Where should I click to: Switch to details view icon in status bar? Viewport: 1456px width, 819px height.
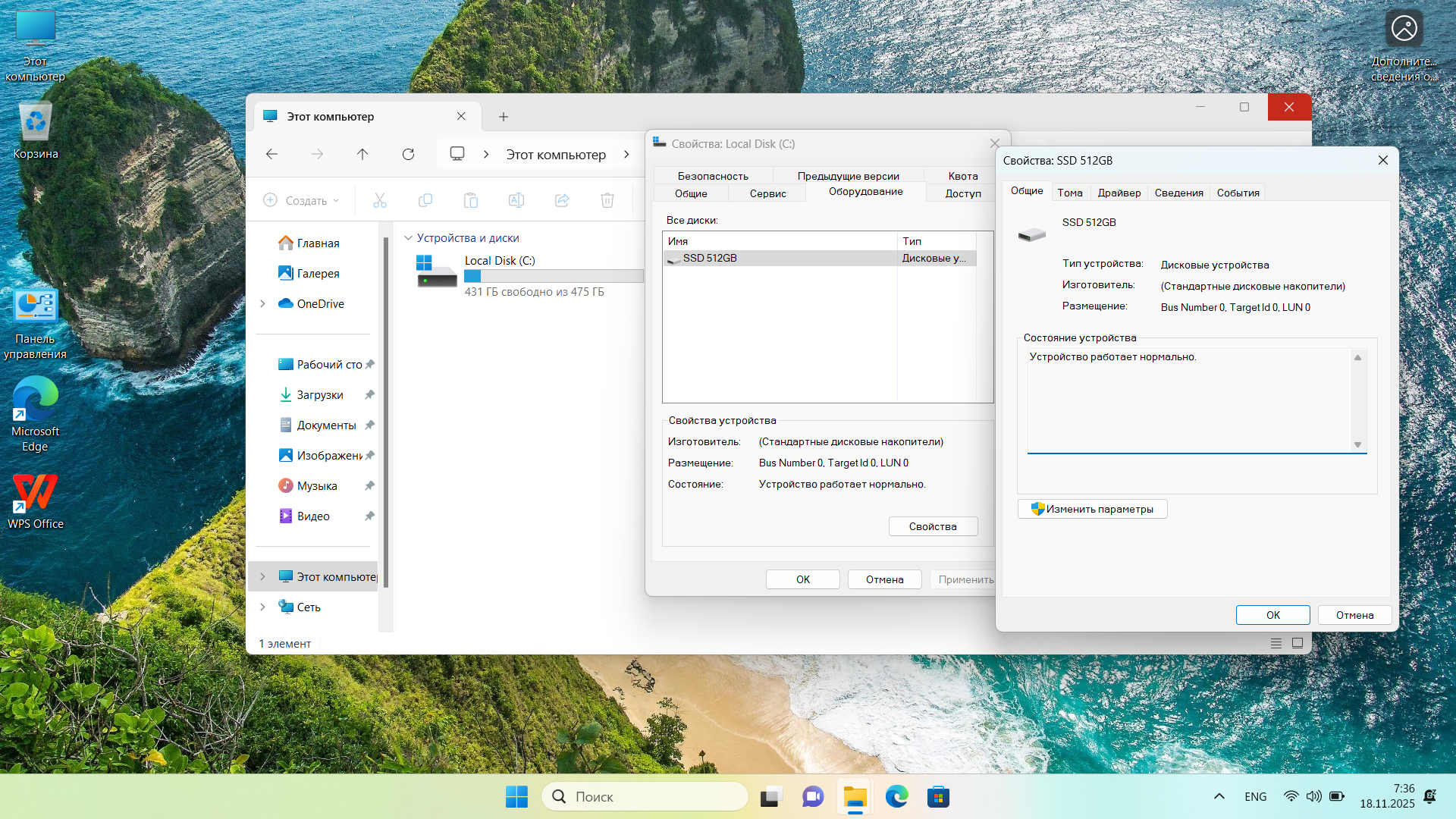coord(1276,643)
